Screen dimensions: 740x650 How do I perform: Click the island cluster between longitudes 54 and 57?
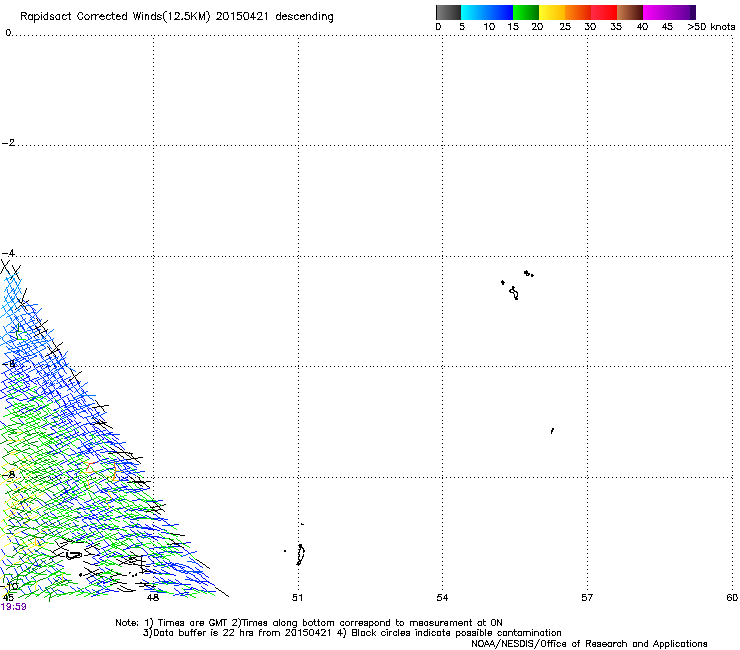517,285
